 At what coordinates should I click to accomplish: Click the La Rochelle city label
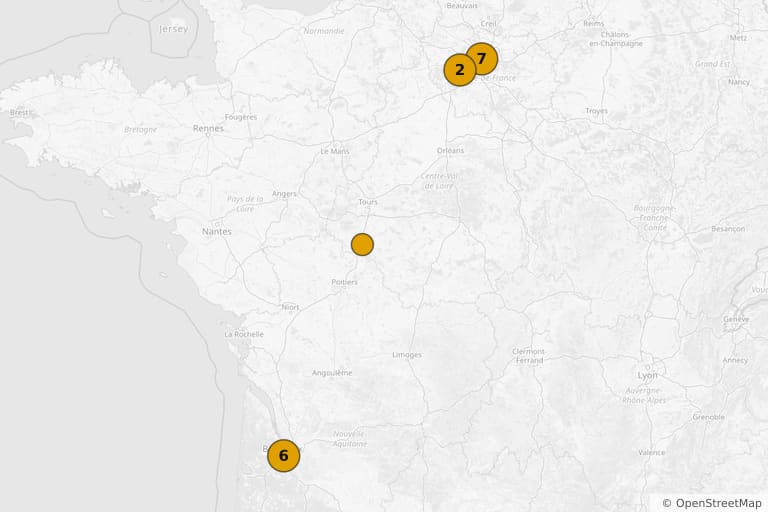[244, 334]
